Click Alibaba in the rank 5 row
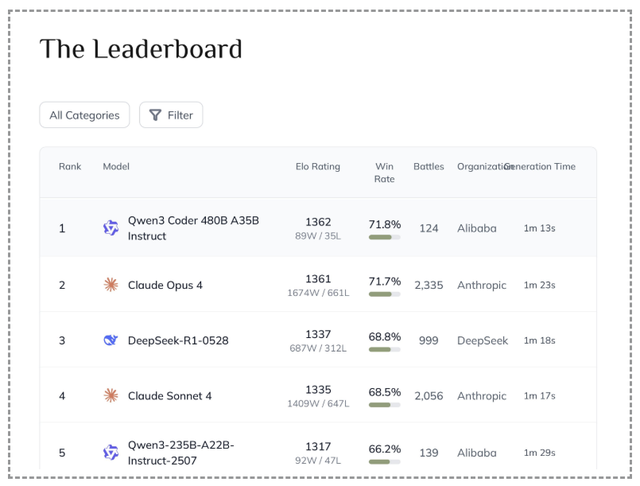The width and height of the screenshot is (640, 486). 477,453
